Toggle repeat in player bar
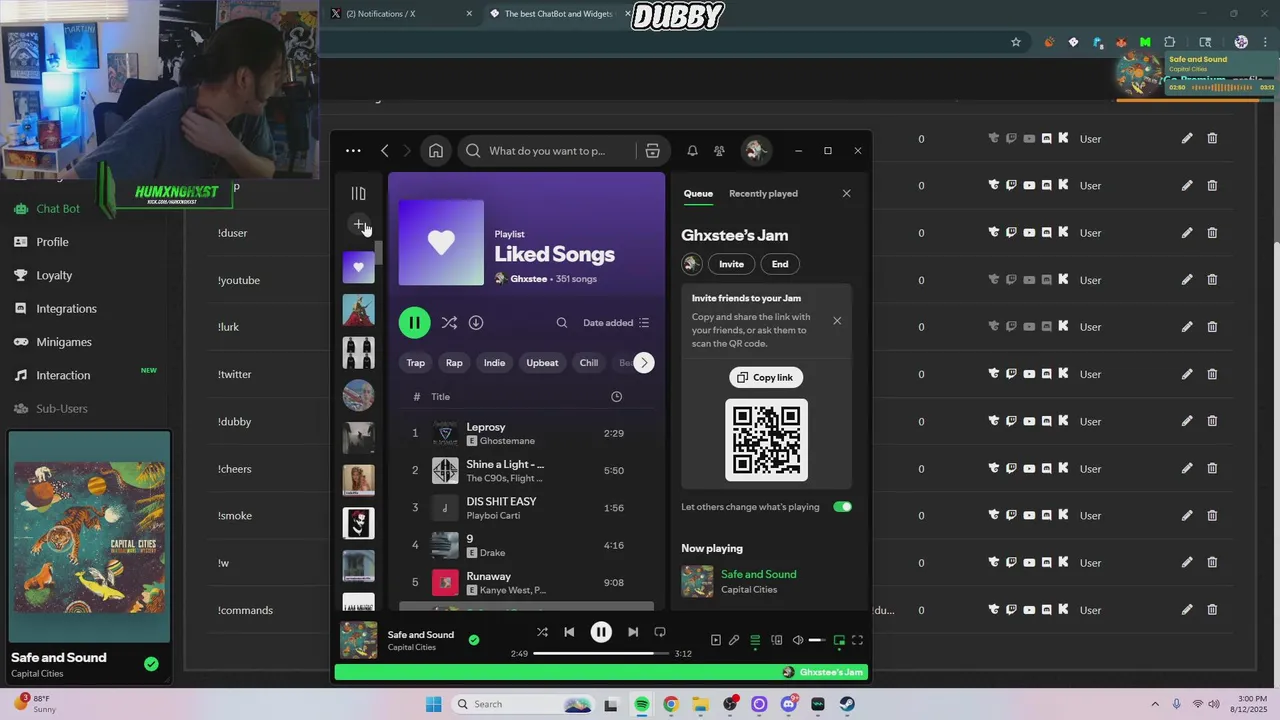 click(660, 632)
